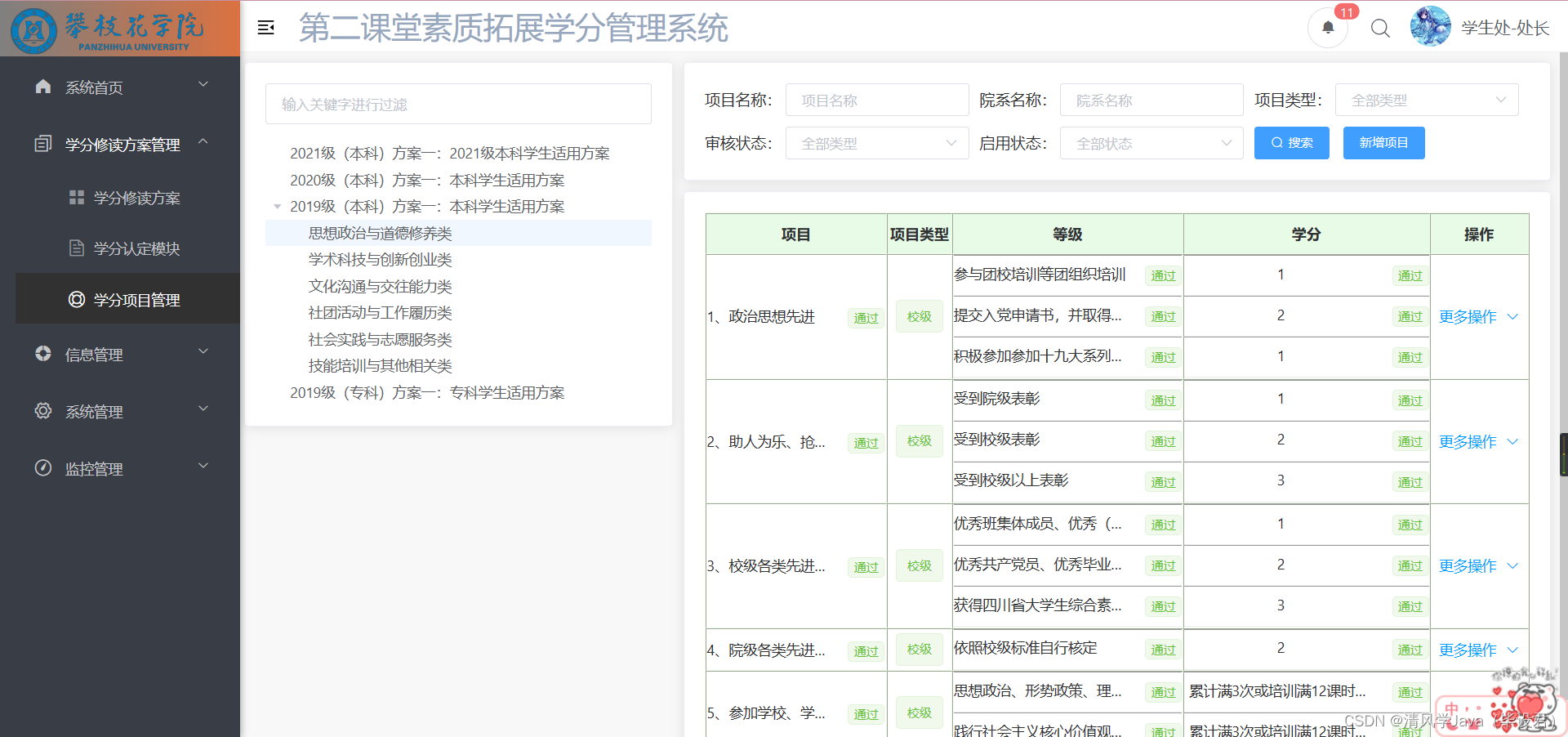Image resolution: width=1568 pixels, height=737 pixels.
Task: Select the 学分项目管理 submenu item
Action: (127, 299)
